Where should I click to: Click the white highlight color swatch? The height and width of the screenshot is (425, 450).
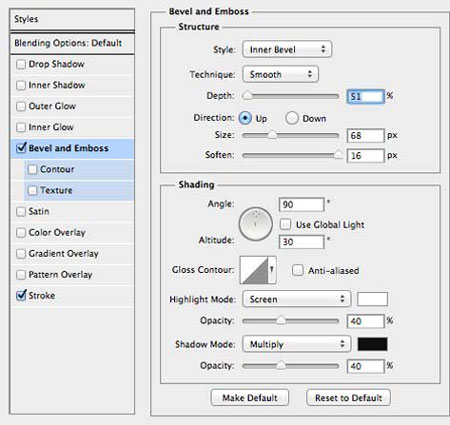point(372,299)
